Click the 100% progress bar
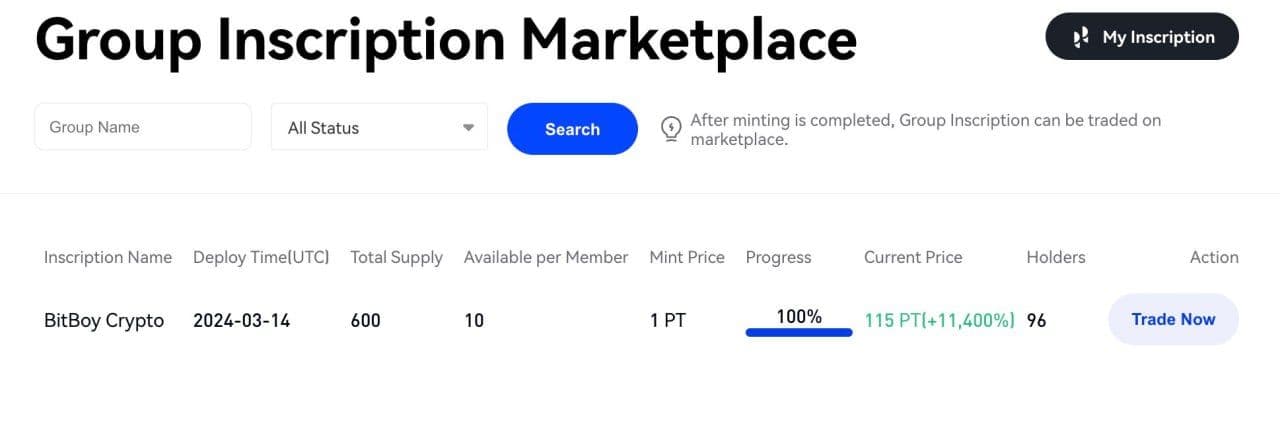This screenshot has width=1280, height=435. click(799, 332)
